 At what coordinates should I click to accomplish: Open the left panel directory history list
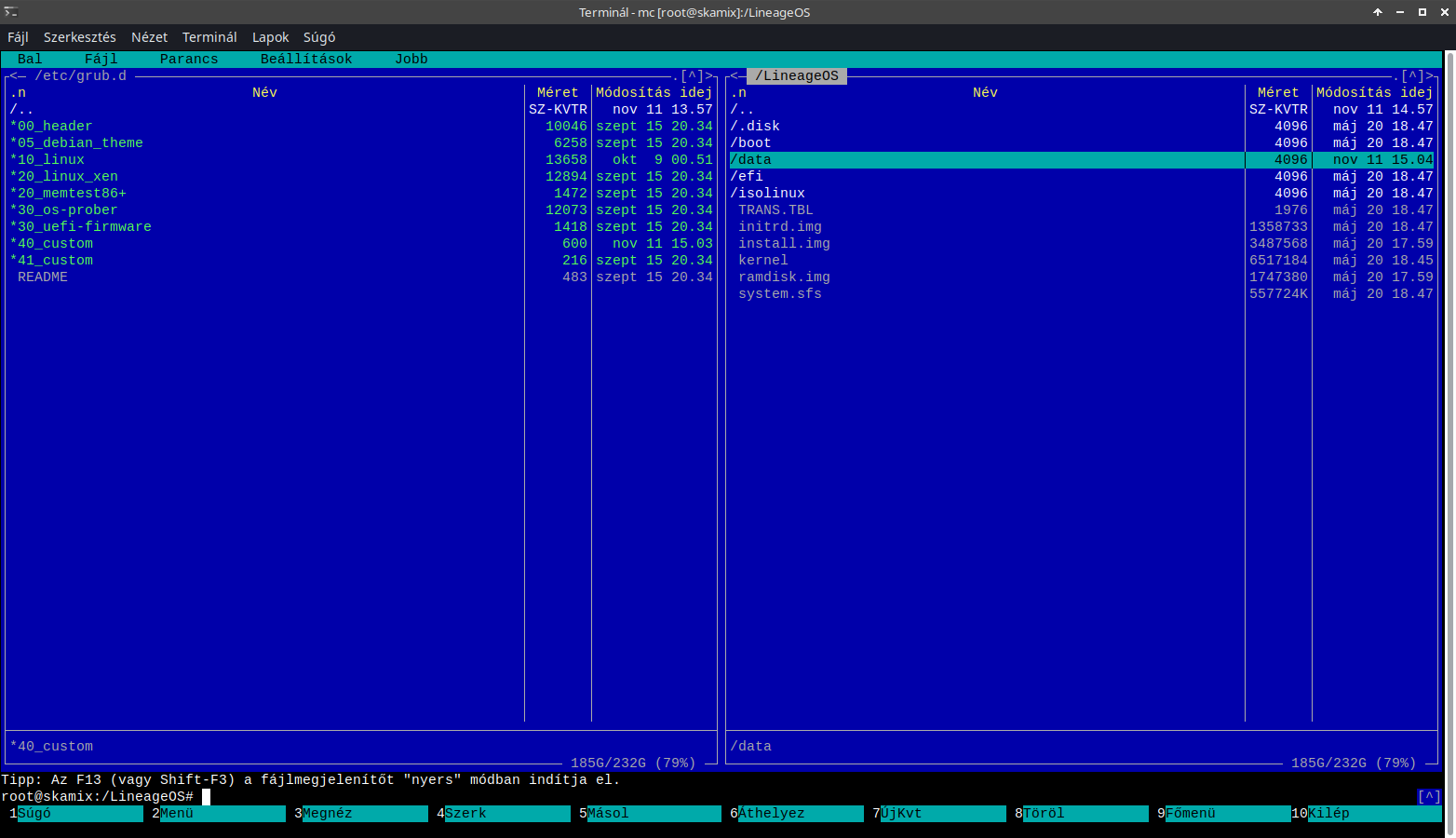pyautogui.click(x=693, y=76)
